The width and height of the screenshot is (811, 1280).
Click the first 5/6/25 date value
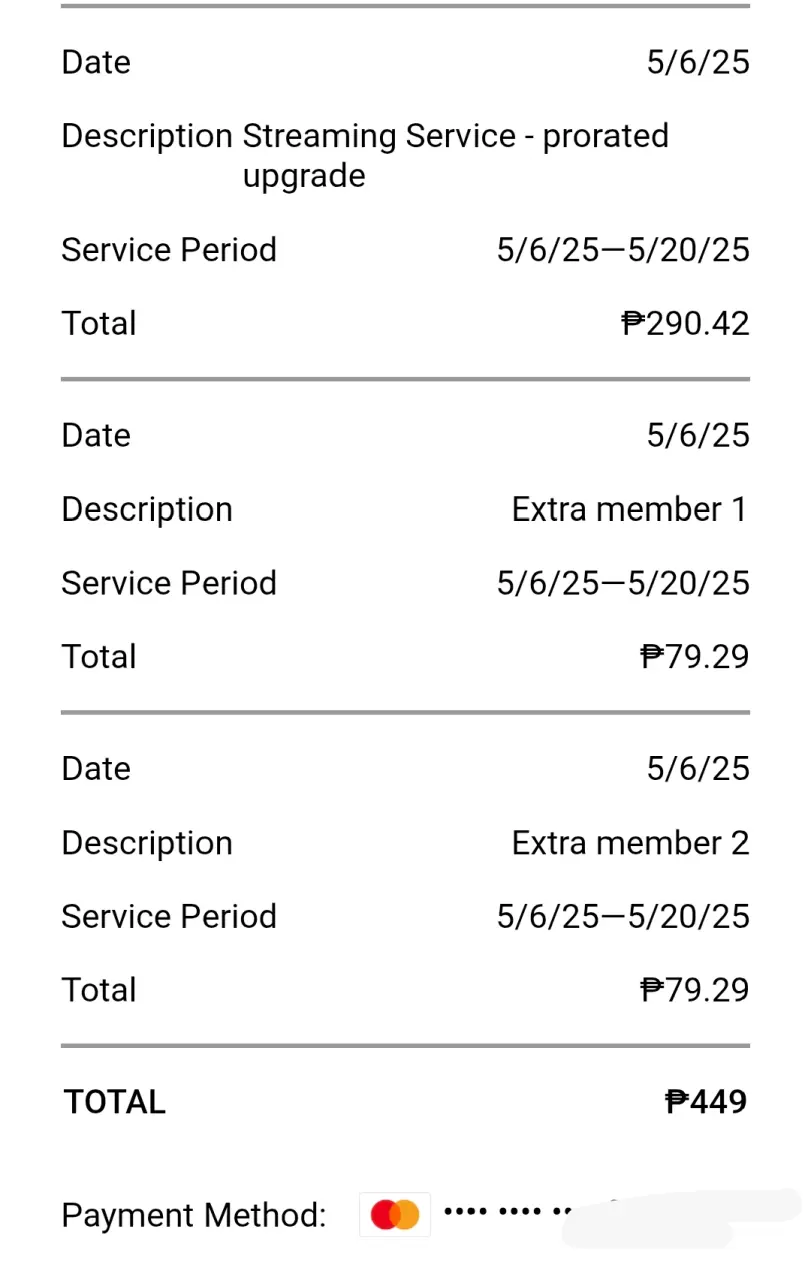(x=698, y=62)
